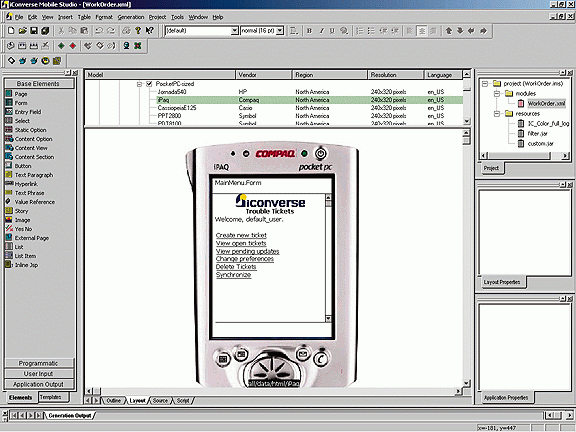Click the Print icon
The height and width of the screenshot is (432, 576).
(x=126, y=30)
